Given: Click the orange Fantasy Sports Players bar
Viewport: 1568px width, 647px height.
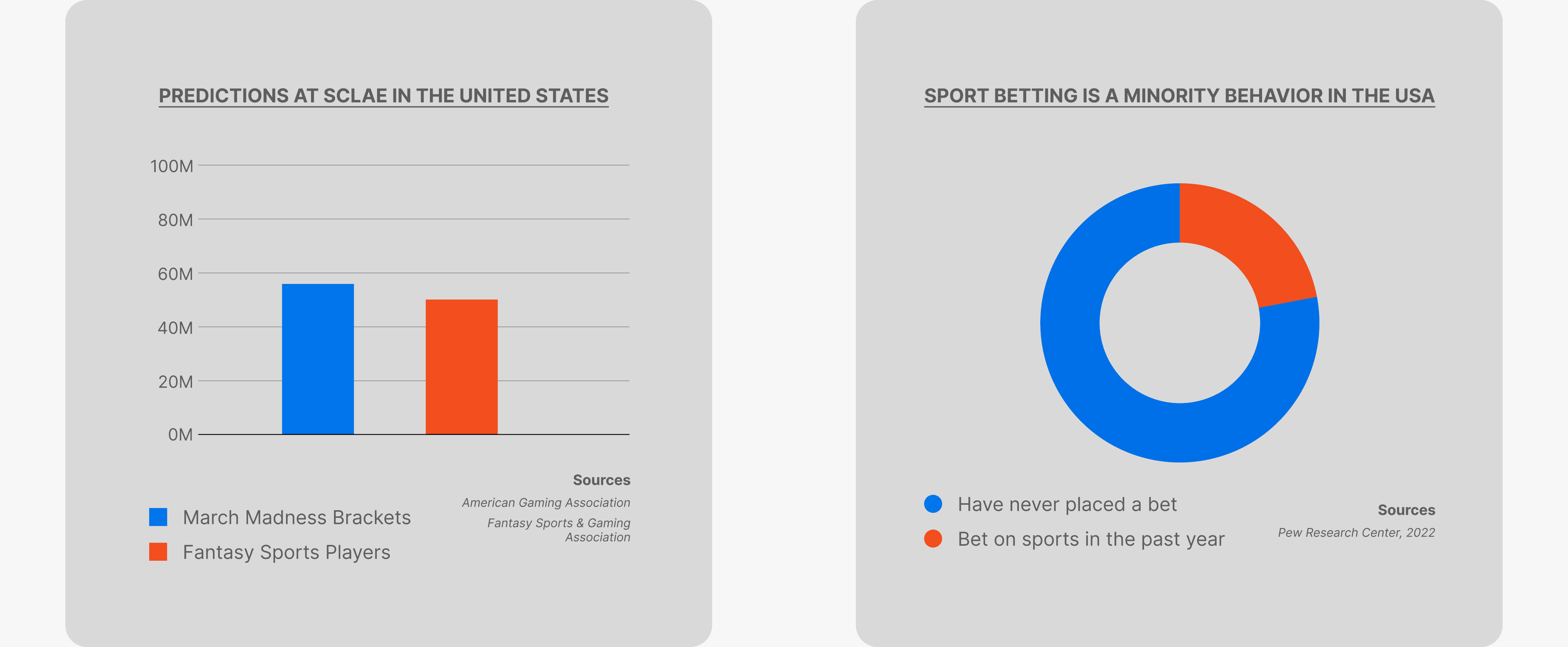Looking at the screenshot, I should pos(461,366).
